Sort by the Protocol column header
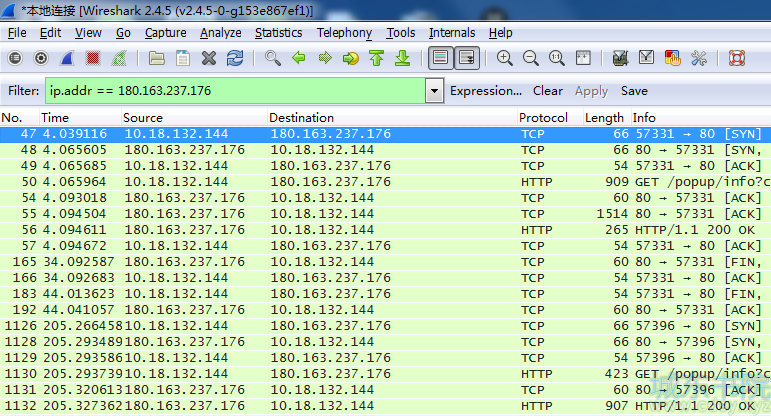Screen dimensions: 771x416 [x=550, y=118]
